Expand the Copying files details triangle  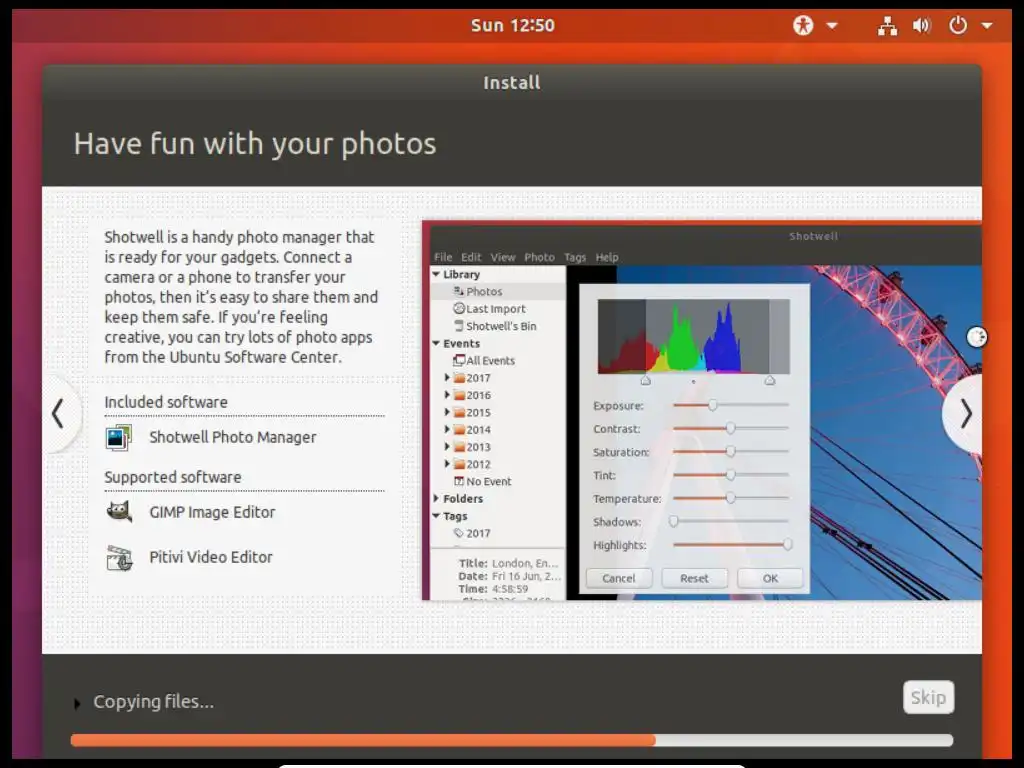(77, 703)
